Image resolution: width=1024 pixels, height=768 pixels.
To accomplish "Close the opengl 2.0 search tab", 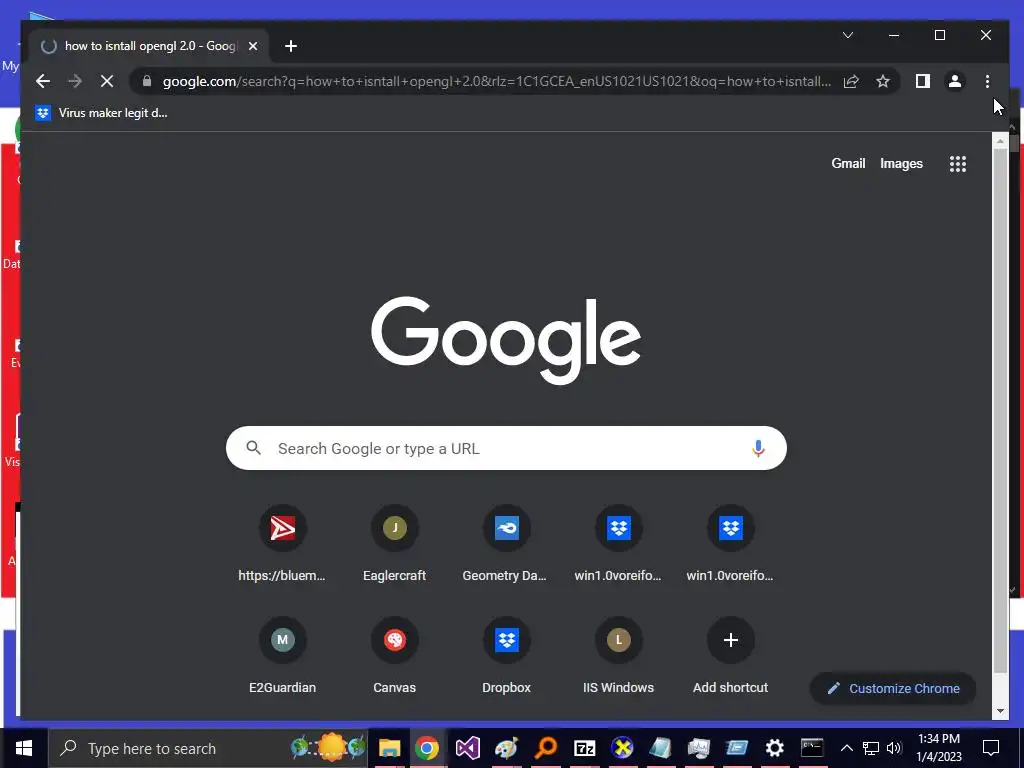I will [253, 46].
